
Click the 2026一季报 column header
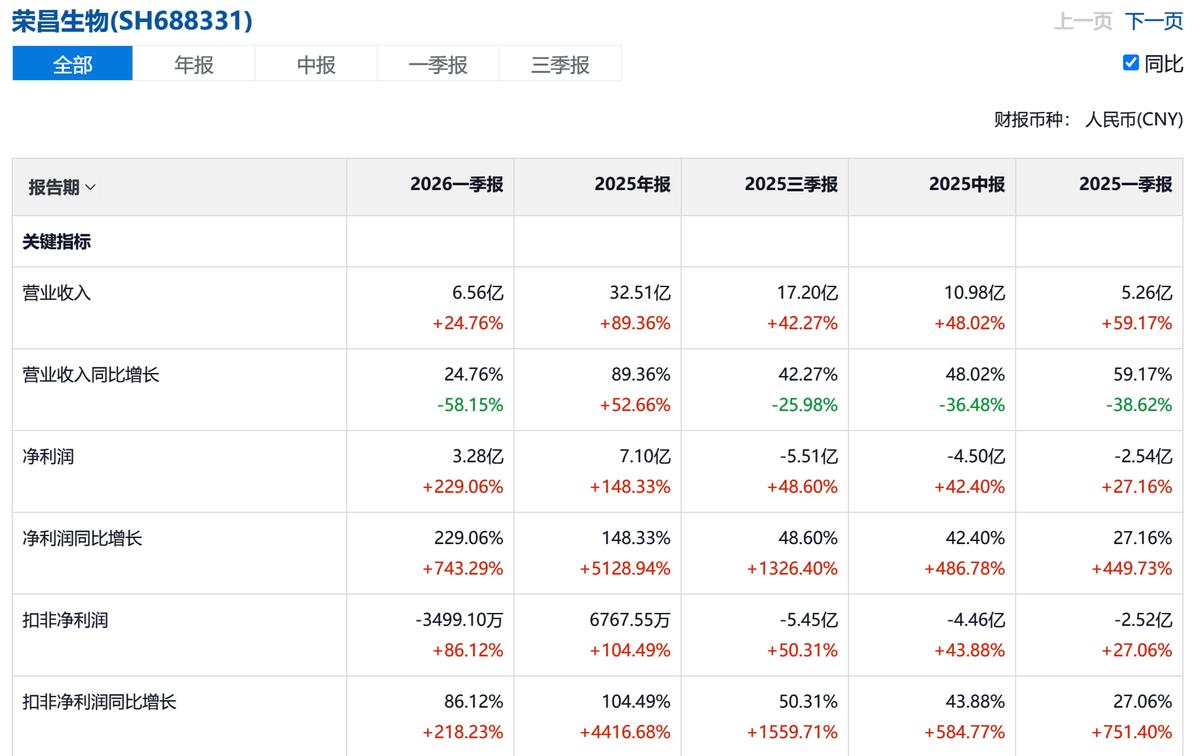click(x=456, y=185)
